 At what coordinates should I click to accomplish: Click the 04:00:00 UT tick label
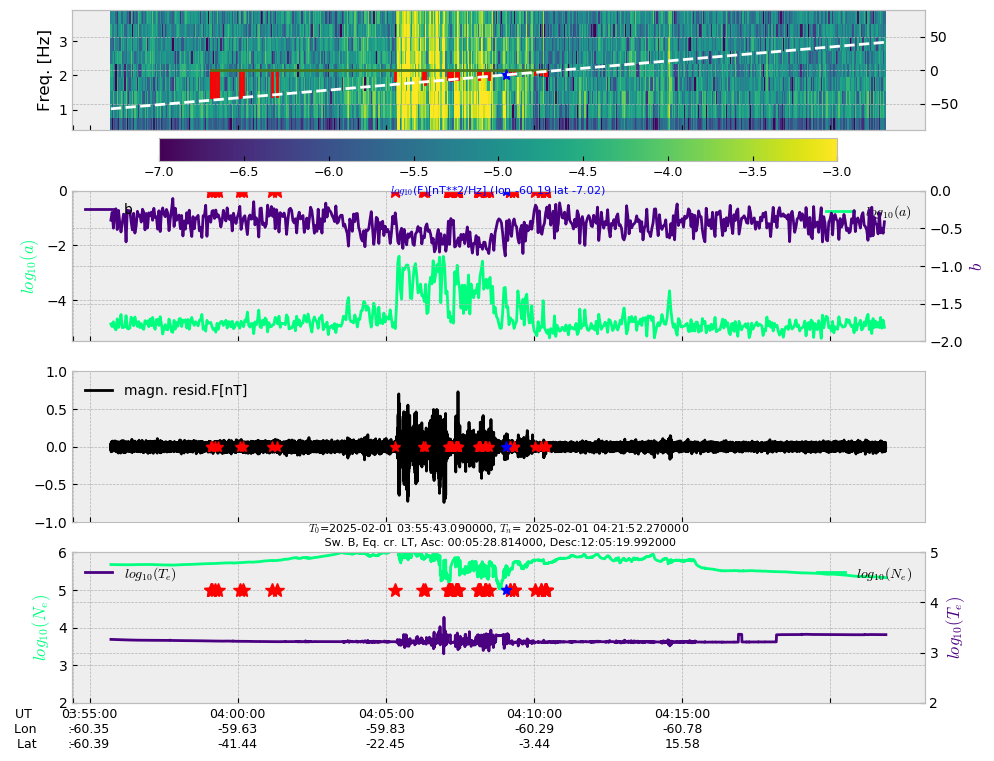pyautogui.click(x=238, y=713)
